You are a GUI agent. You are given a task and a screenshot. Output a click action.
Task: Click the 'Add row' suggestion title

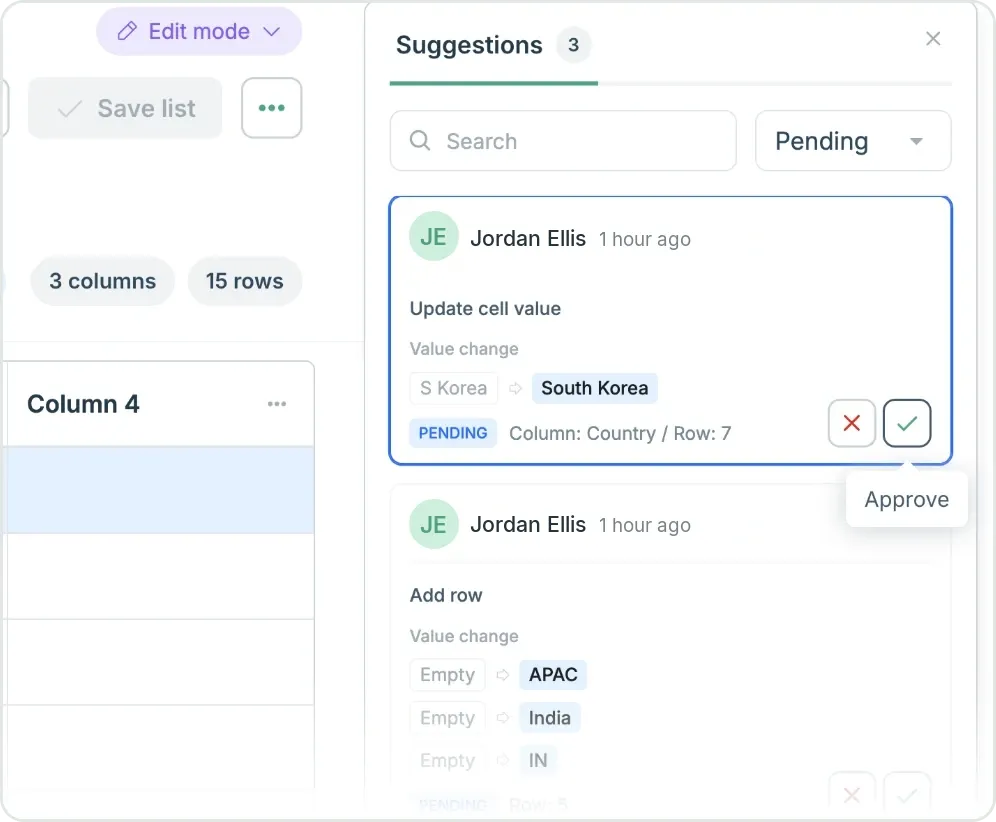[446, 595]
